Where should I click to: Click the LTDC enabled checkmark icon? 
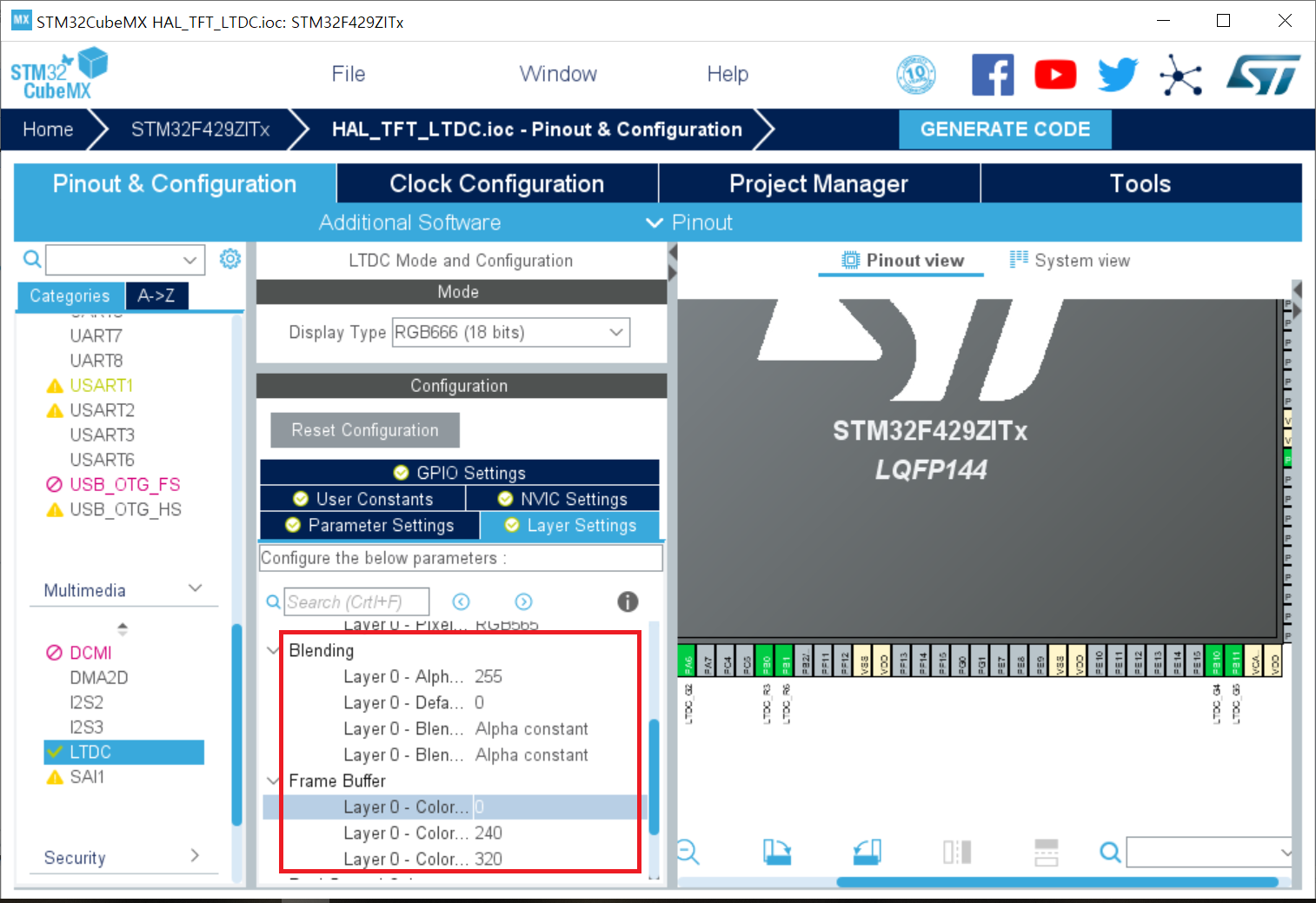click(55, 752)
